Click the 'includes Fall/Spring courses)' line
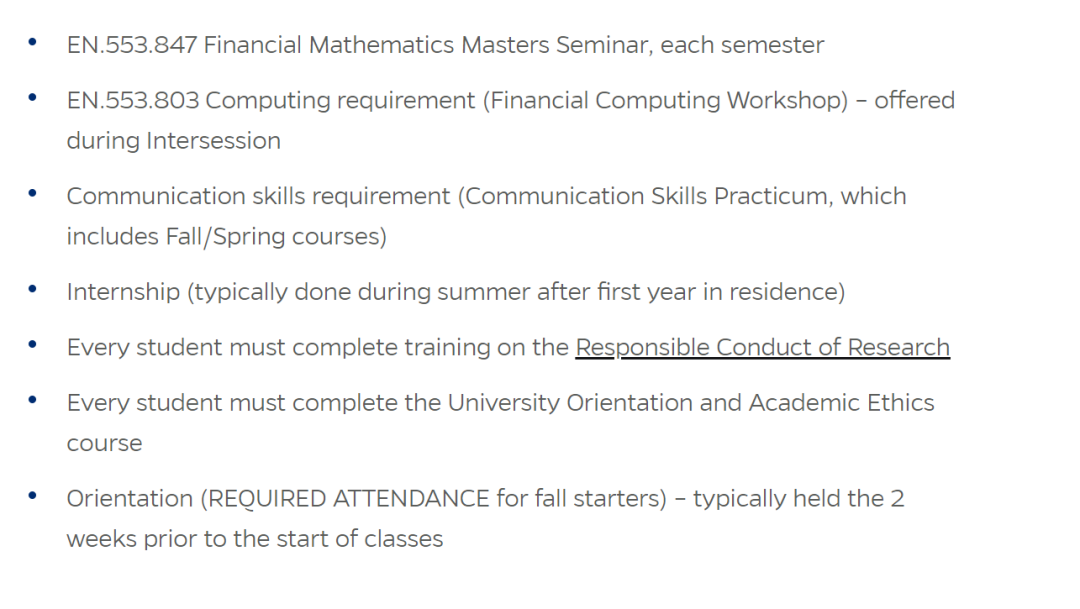The height and width of the screenshot is (609, 1080). coord(227,236)
